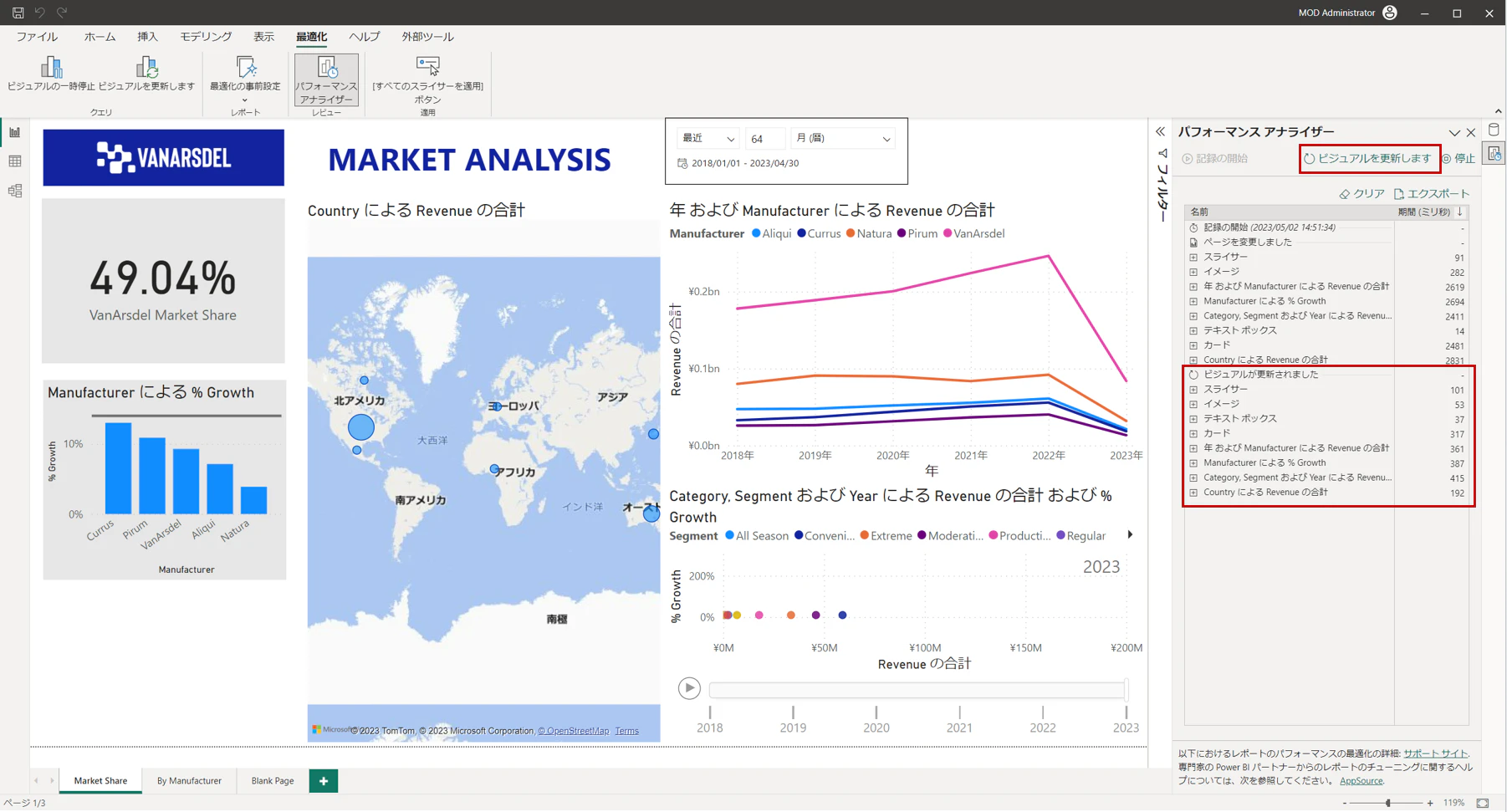Screen dimensions: 1507x812
Task: Toggle the パフォーマンス アナライザー ribbon button
Action: point(326,79)
